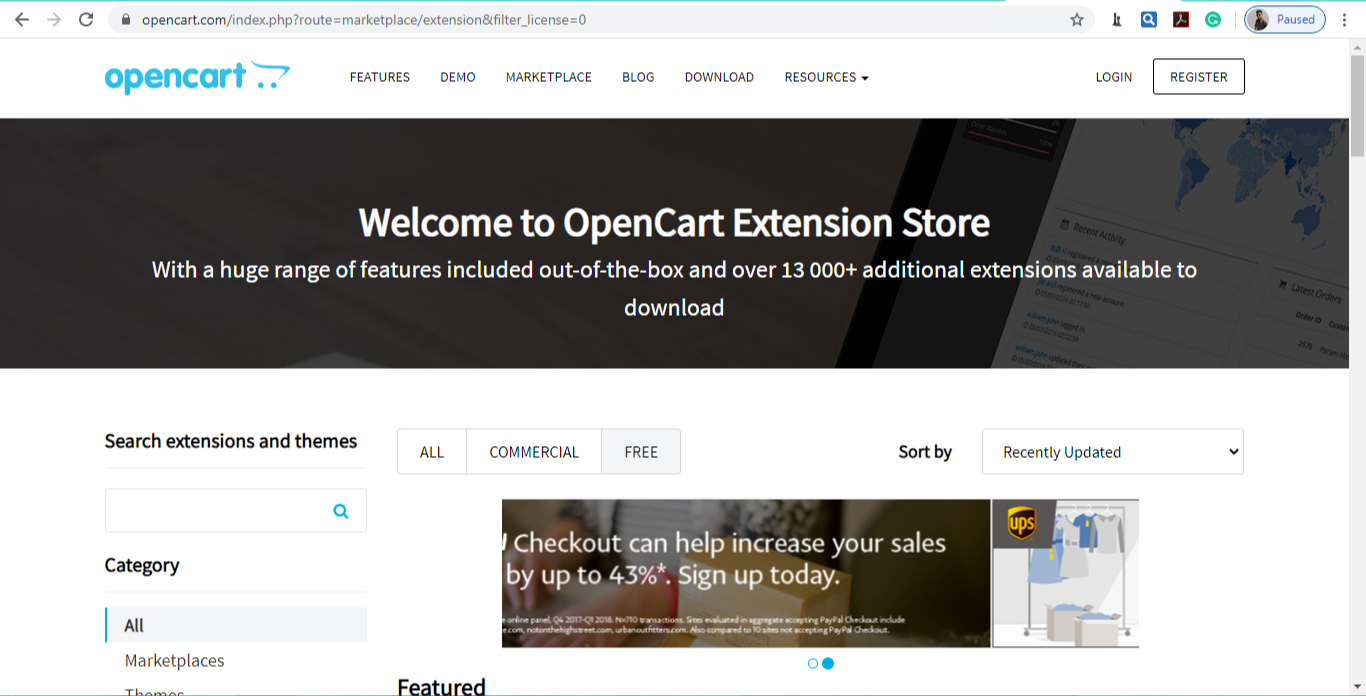Open the Adobe Acrobat PDF extension icon
1366x696 pixels.
coord(1181,19)
